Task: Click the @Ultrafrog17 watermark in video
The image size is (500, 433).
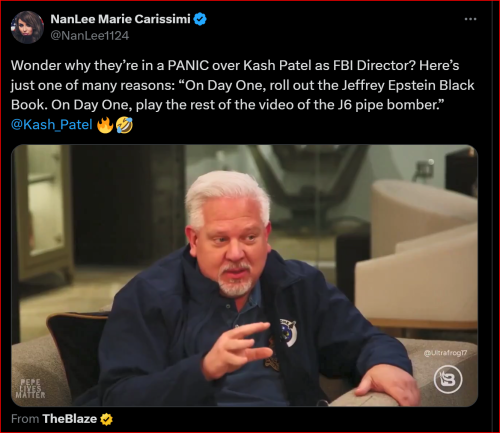Action: click(x=445, y=353)
